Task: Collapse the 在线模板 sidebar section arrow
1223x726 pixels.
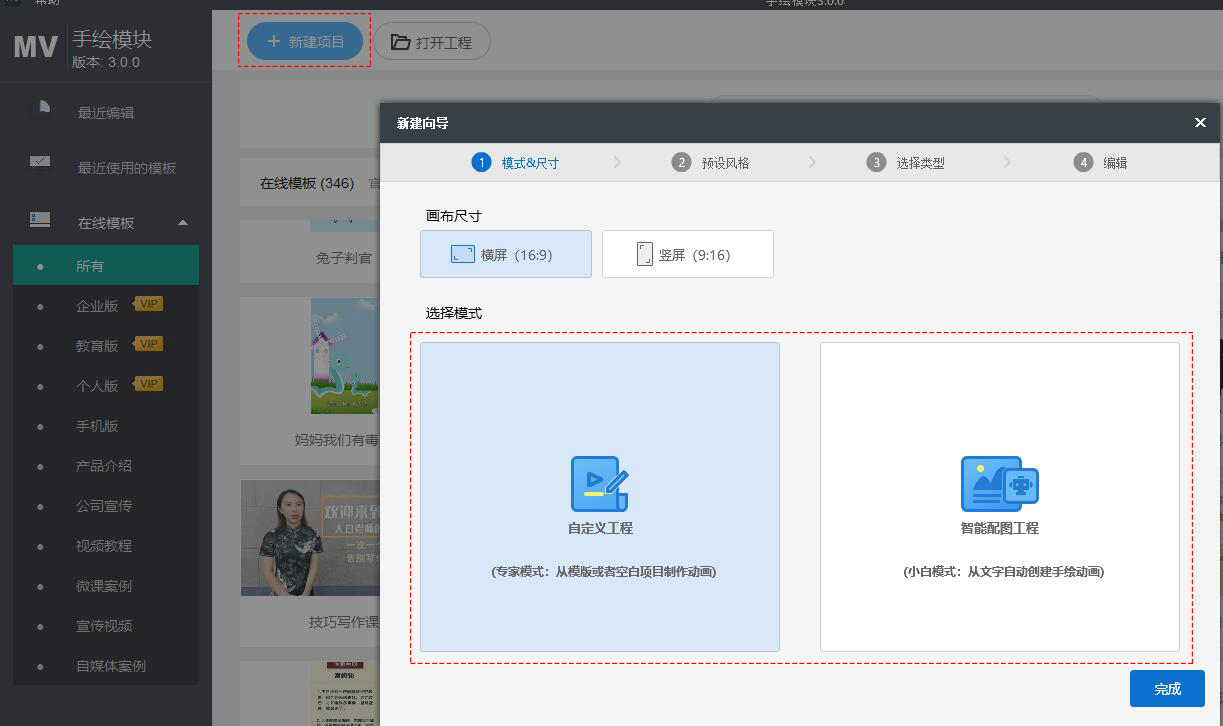Action: 183,223
